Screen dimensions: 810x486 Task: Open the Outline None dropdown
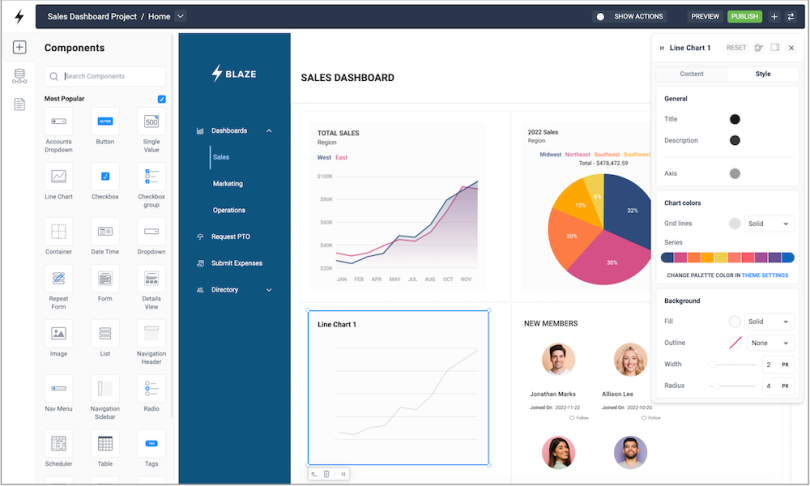pyautogui.click(x=770, y=343)
